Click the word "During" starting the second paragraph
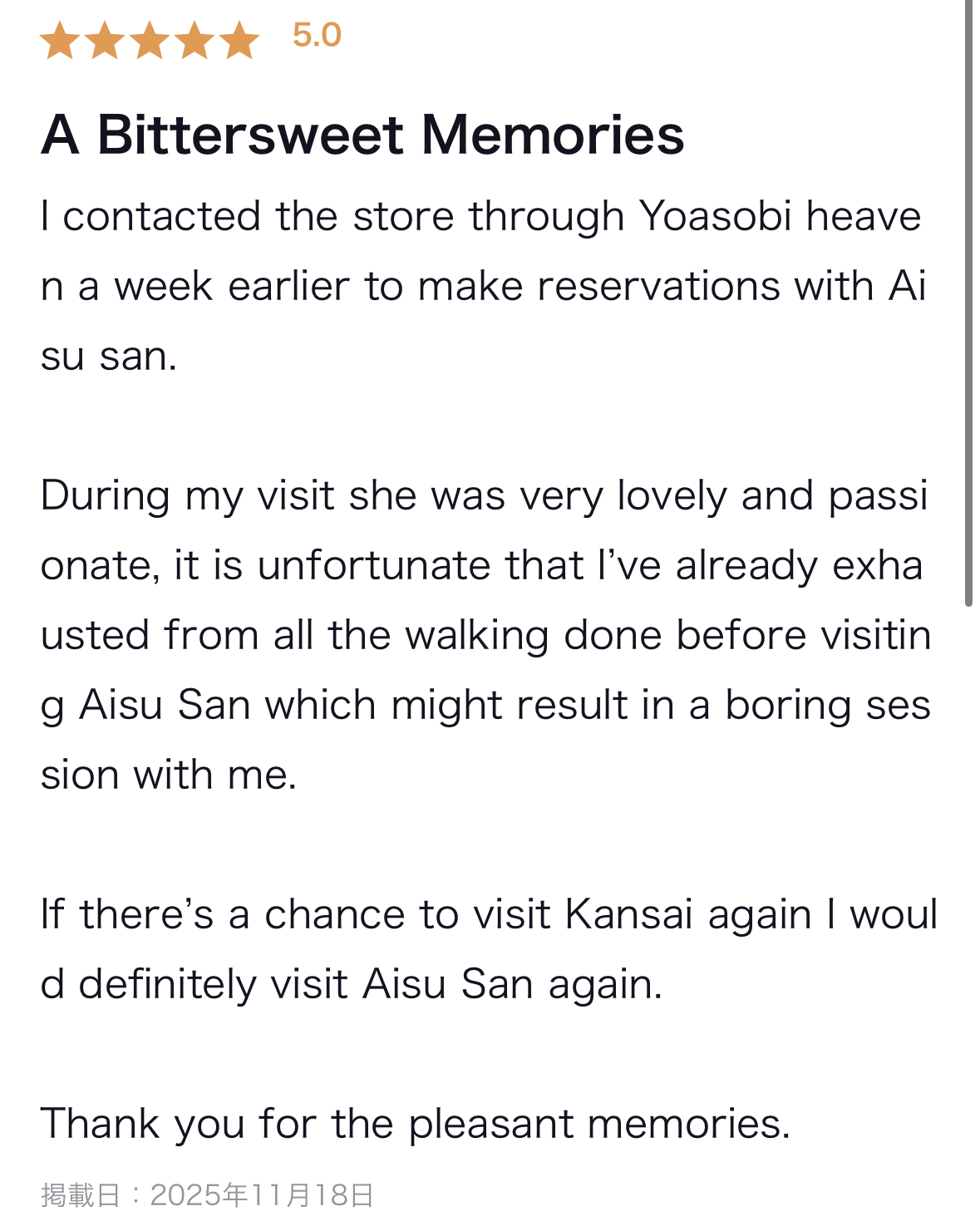The width and height of the screenshot is (980, 1226). click(x=105, y=496)
